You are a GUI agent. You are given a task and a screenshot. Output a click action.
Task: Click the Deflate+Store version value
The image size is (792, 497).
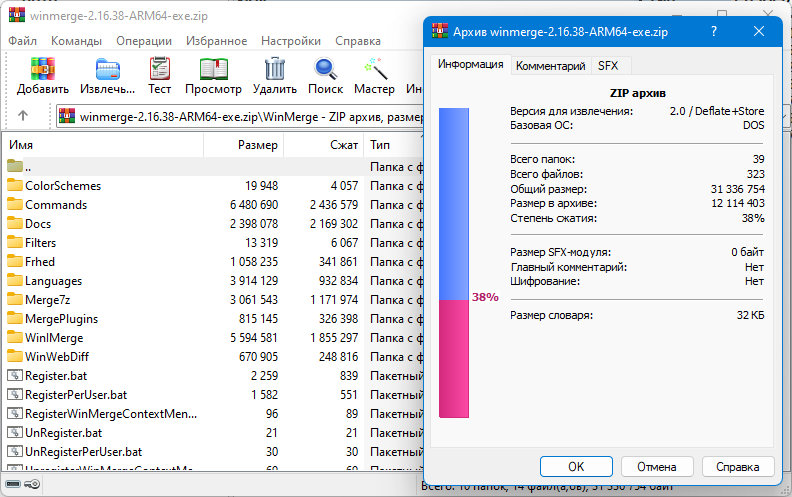[717, 111]
